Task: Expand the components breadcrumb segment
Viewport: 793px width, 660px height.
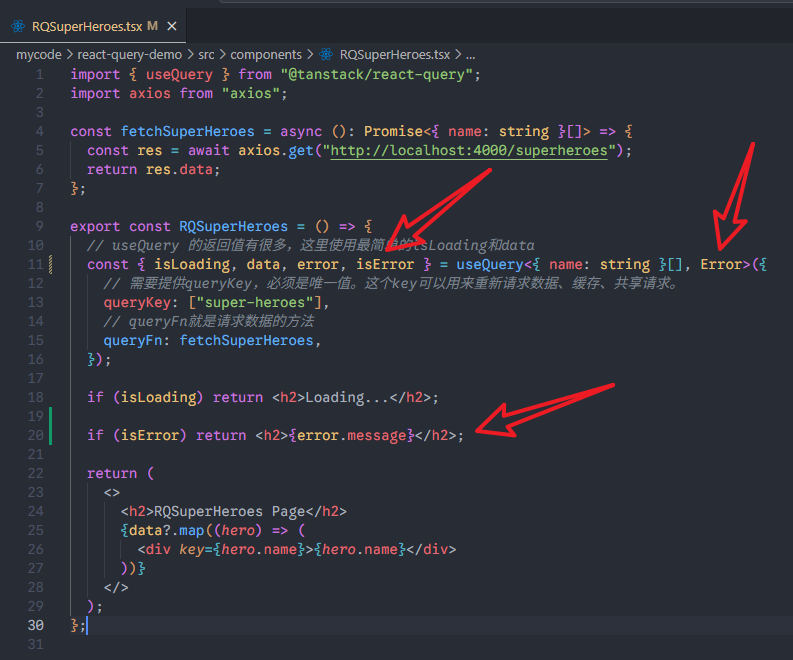Action: click(x=266, y=54)
